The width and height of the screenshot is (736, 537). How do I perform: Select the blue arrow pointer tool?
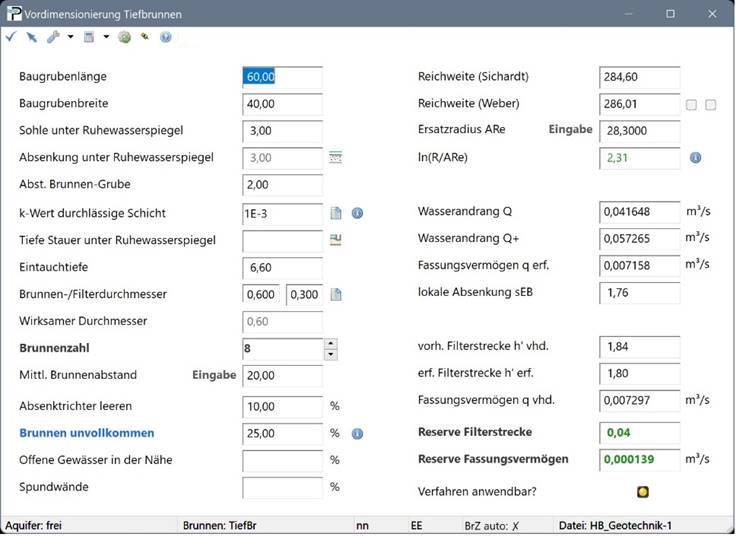pyautogui.click(x=31, y=37)
